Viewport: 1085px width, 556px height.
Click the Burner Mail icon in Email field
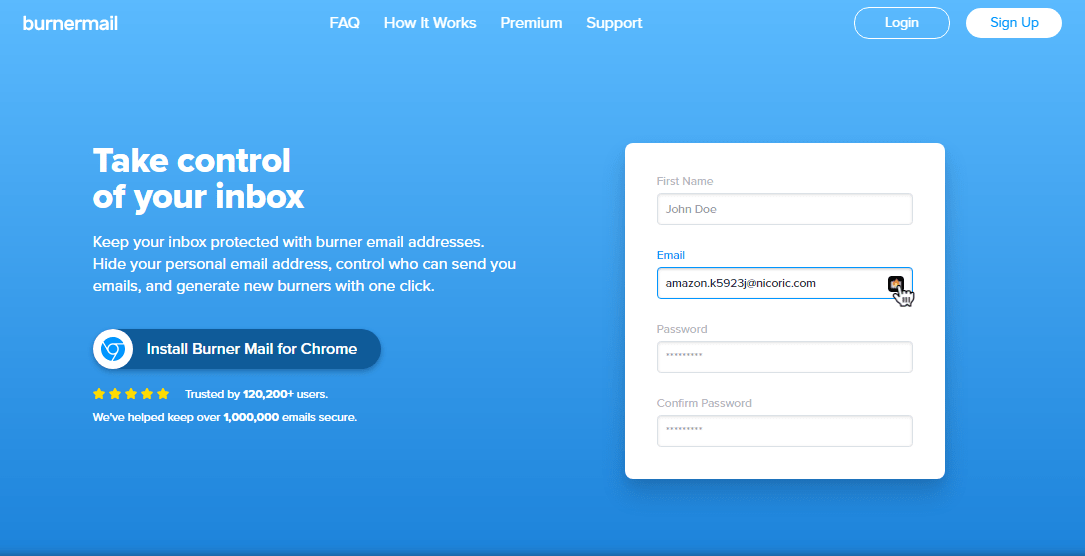pyautogui.click(x=895, y=283)
